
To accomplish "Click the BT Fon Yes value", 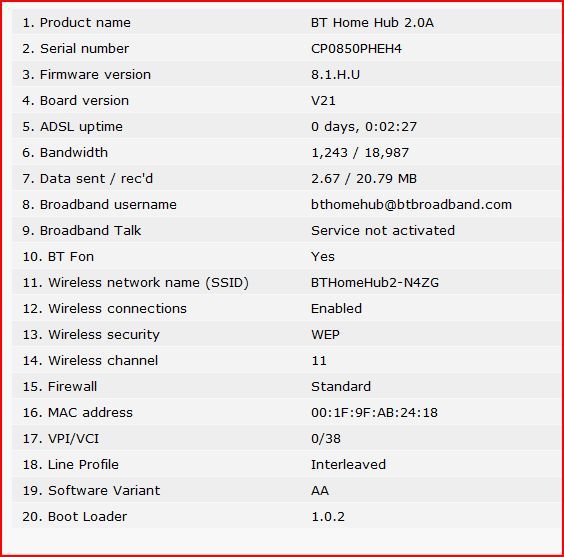I will [323, 256].
